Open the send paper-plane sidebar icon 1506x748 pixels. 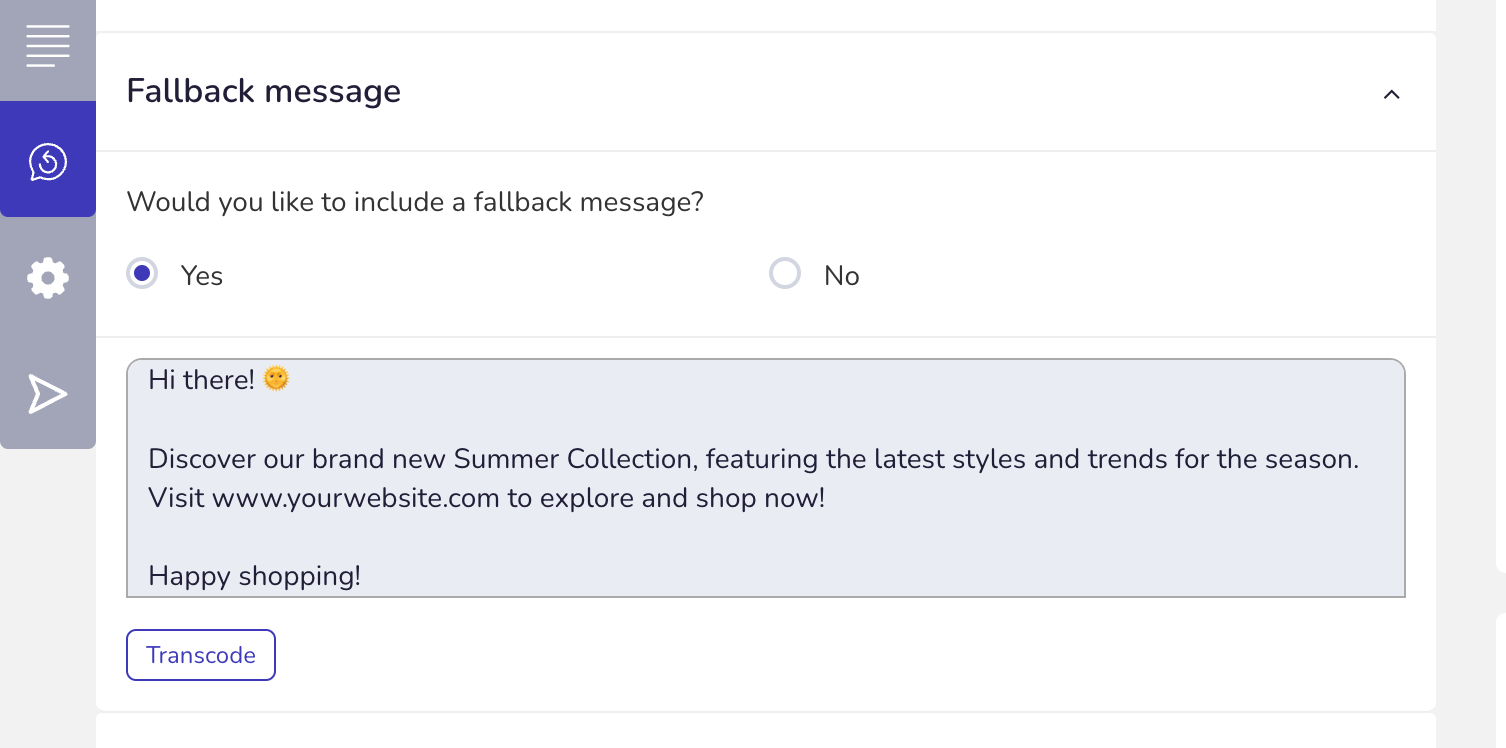(48, 393)
